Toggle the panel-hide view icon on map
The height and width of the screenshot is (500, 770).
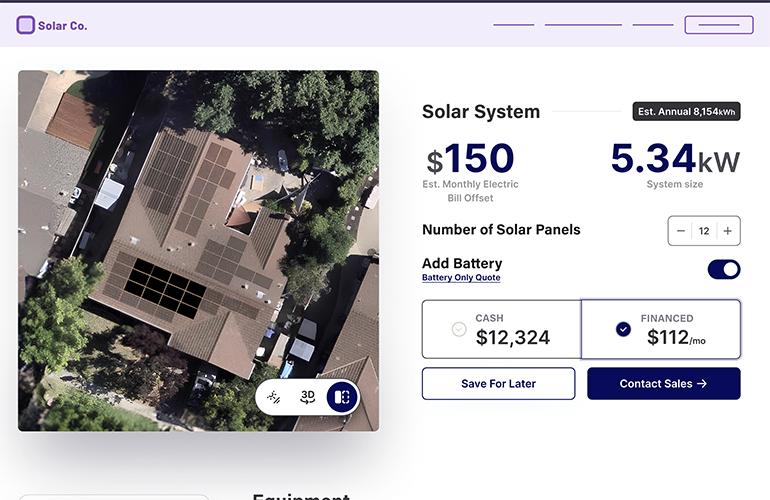coord(274,396)
